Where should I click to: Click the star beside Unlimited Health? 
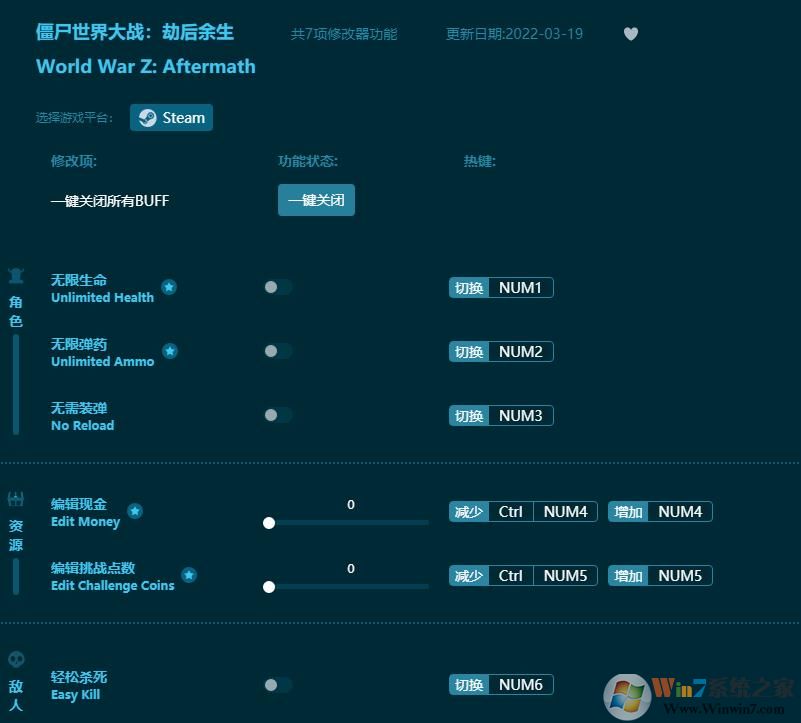coord(169,287)
